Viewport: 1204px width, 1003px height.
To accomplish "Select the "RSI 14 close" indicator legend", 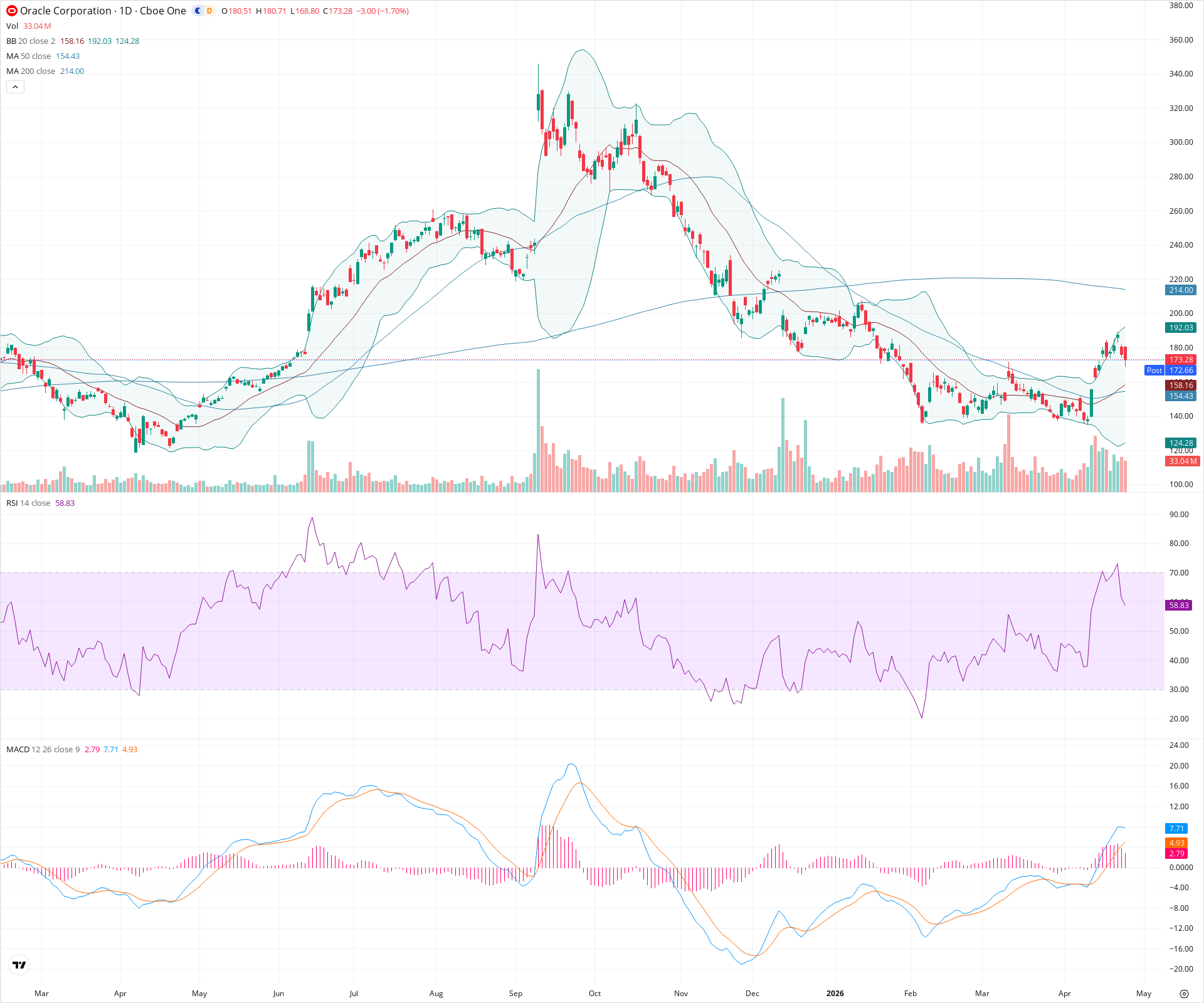I will tap(28, 502).
